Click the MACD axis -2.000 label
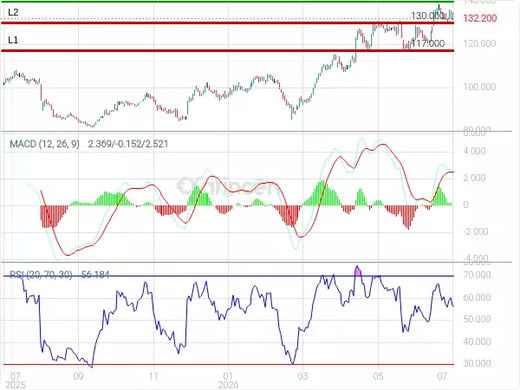Screen dimensions: 520x390 [x=476, y=232]
